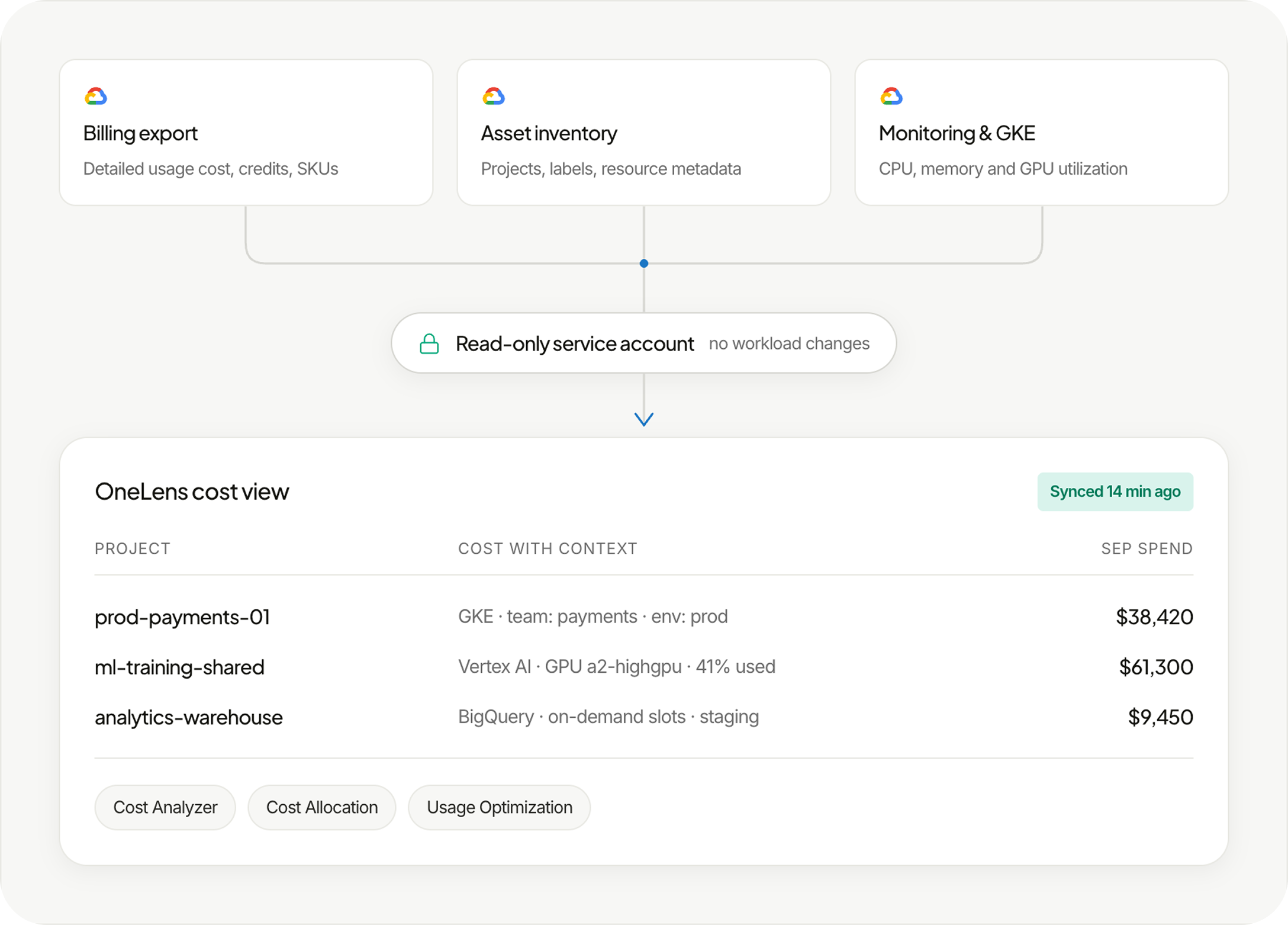Viewport: 1288px width, 925px height.
Task: Click 'Vertex AI · GPU a2-highgpu · 41% used' context
Action: [617, 667]
